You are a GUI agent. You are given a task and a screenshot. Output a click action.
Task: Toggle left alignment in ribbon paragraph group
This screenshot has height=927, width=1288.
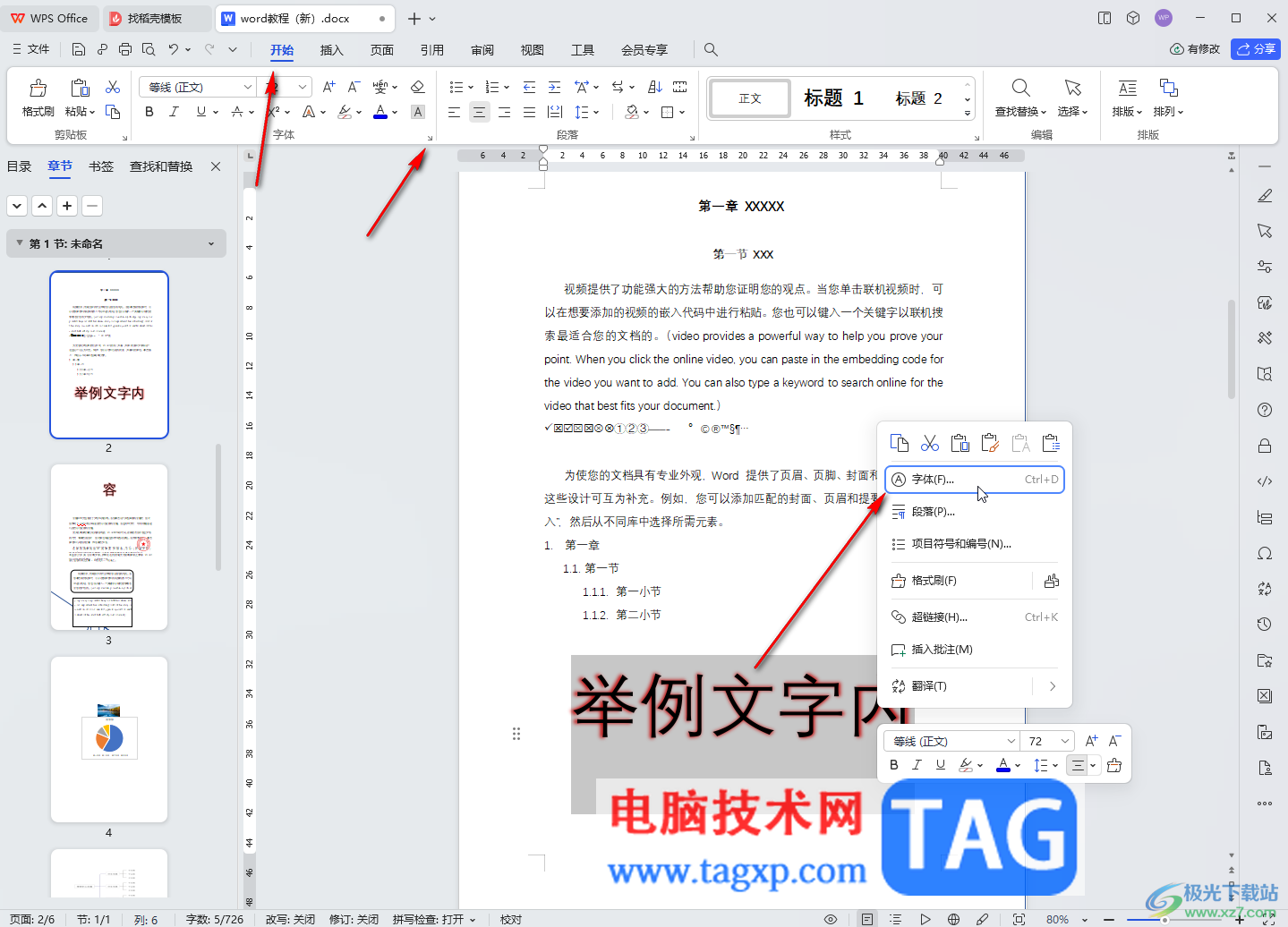[x=455, y=112]
